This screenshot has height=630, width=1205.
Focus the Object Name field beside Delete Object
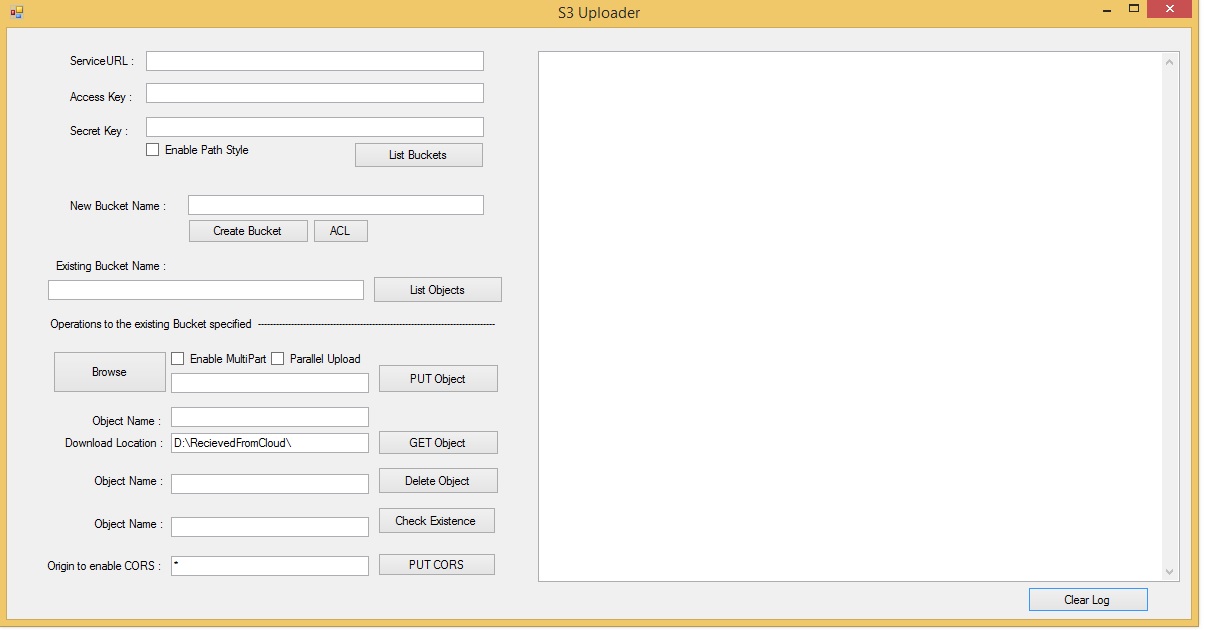[270, 484]
